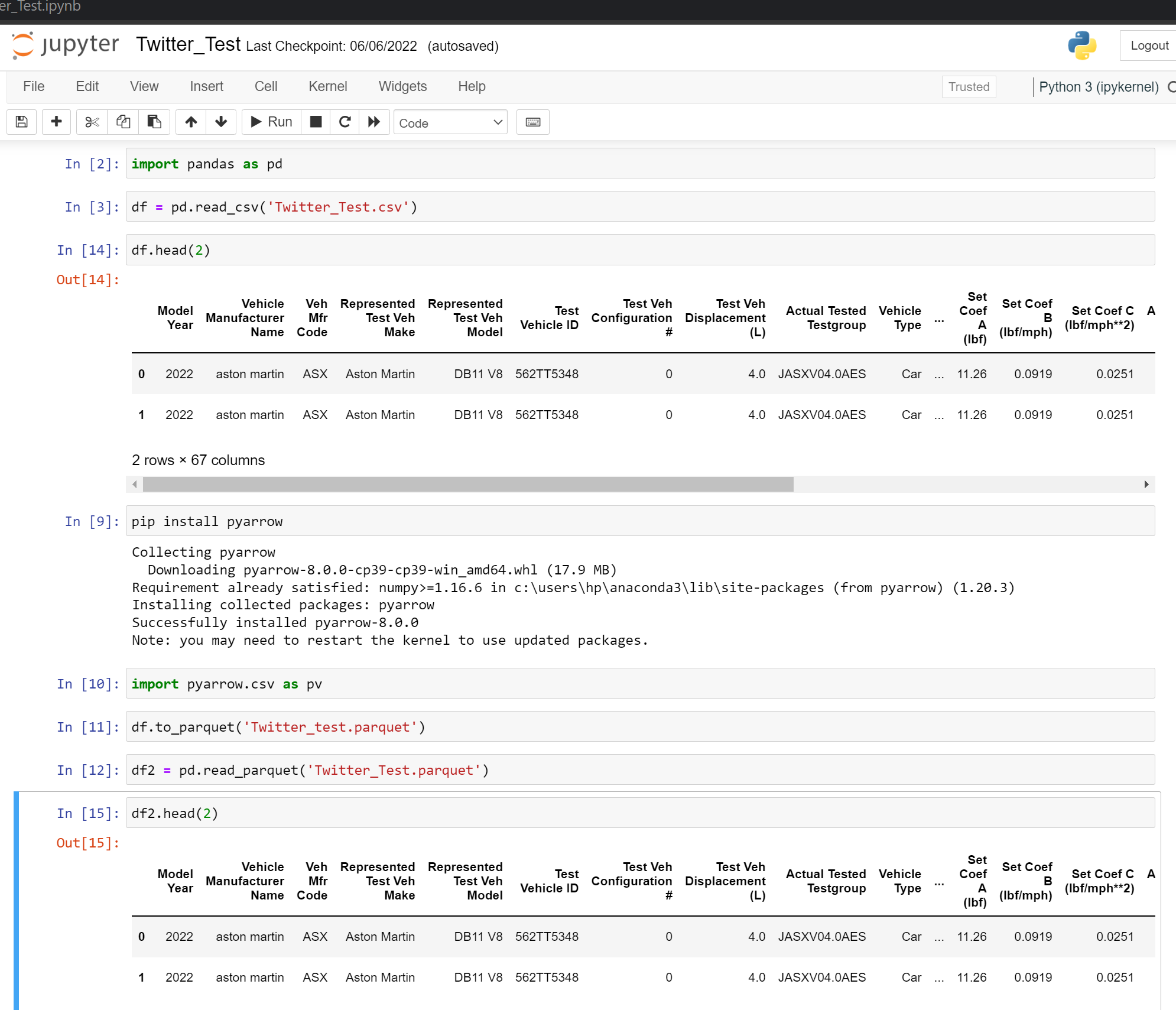Insert a cell below with plus icon

point(56,122)
